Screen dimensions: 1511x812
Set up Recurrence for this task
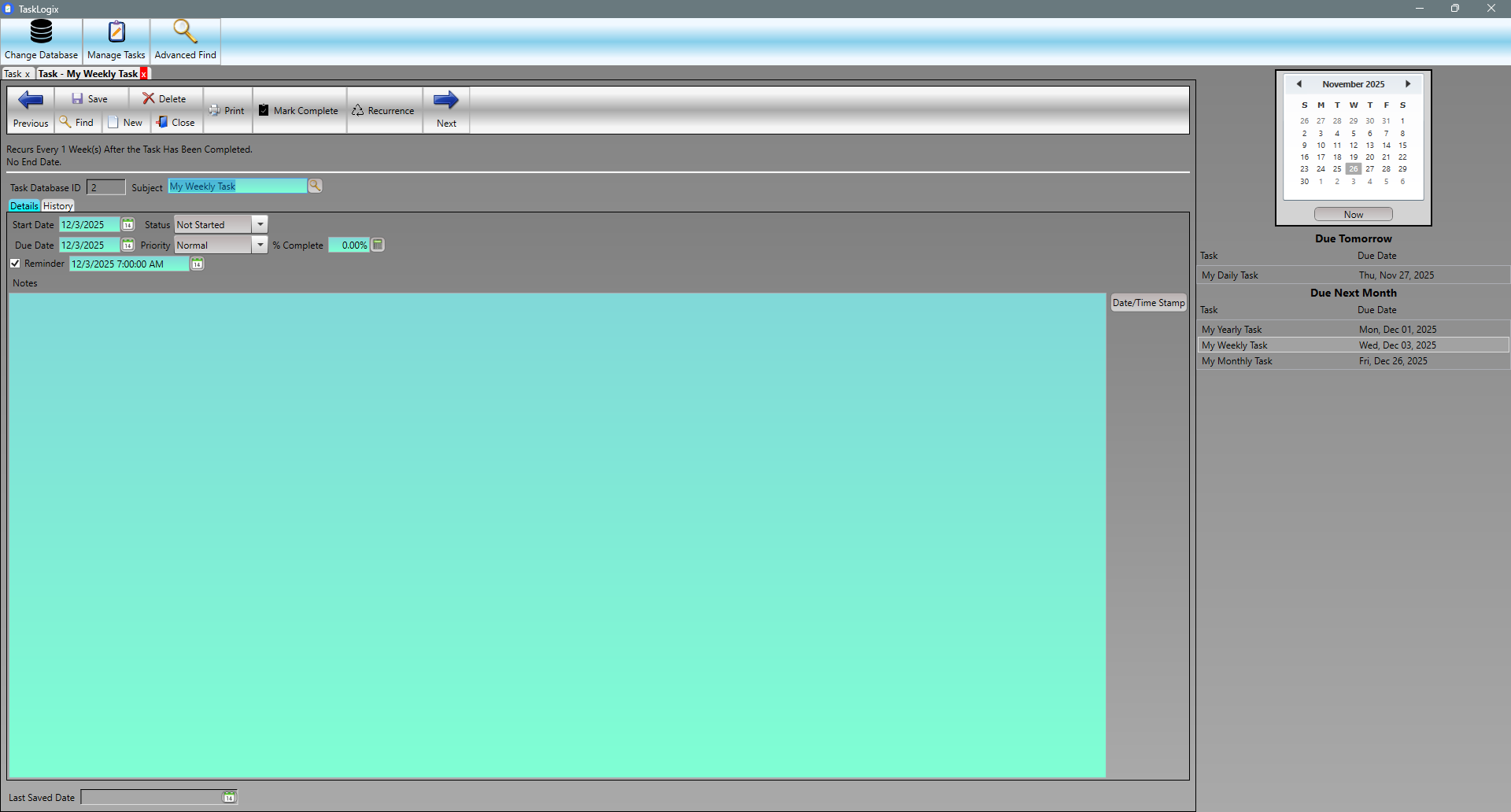[x=383, y=111]
